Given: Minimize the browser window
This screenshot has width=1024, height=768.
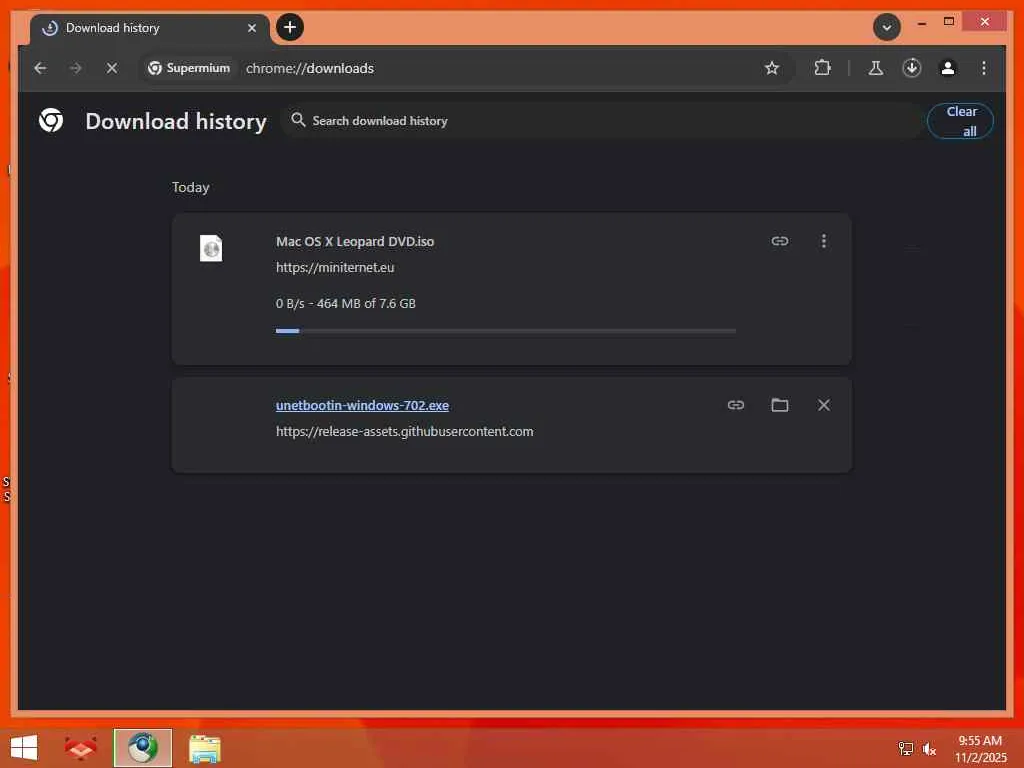Looking at the screenshot, I should point(921,23).
